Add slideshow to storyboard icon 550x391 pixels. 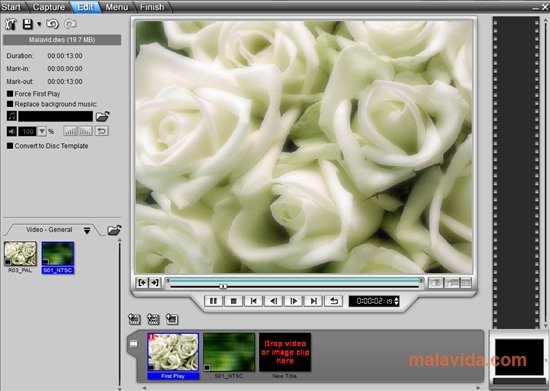153,319
